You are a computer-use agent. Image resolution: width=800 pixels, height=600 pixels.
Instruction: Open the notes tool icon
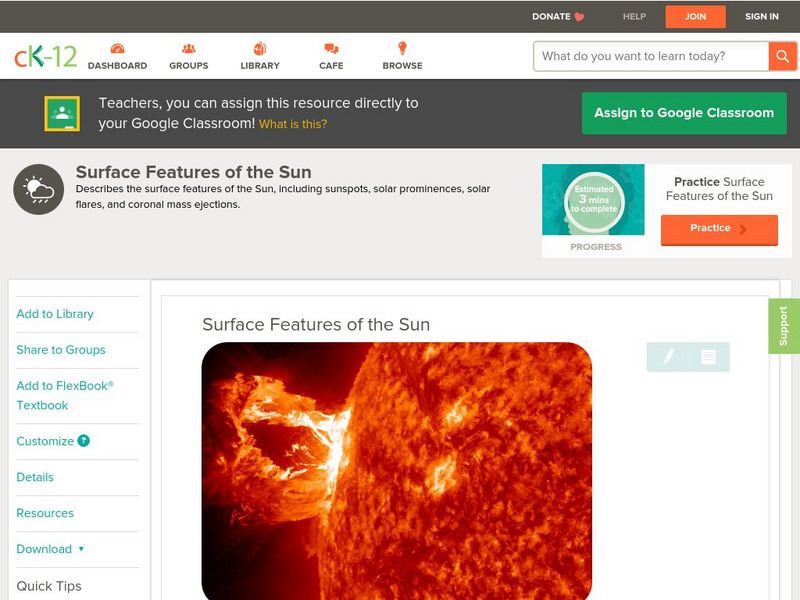coord(708,357)
